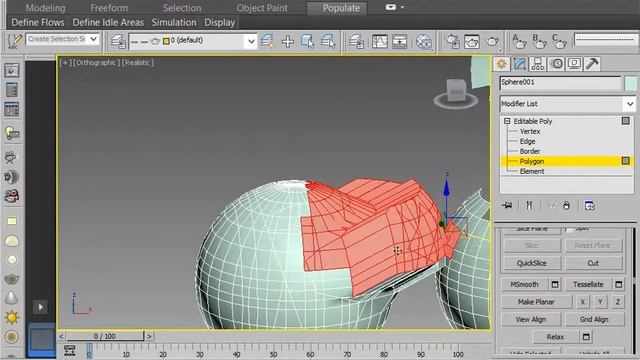Click the Grid Align button

(x=594, y=320)
